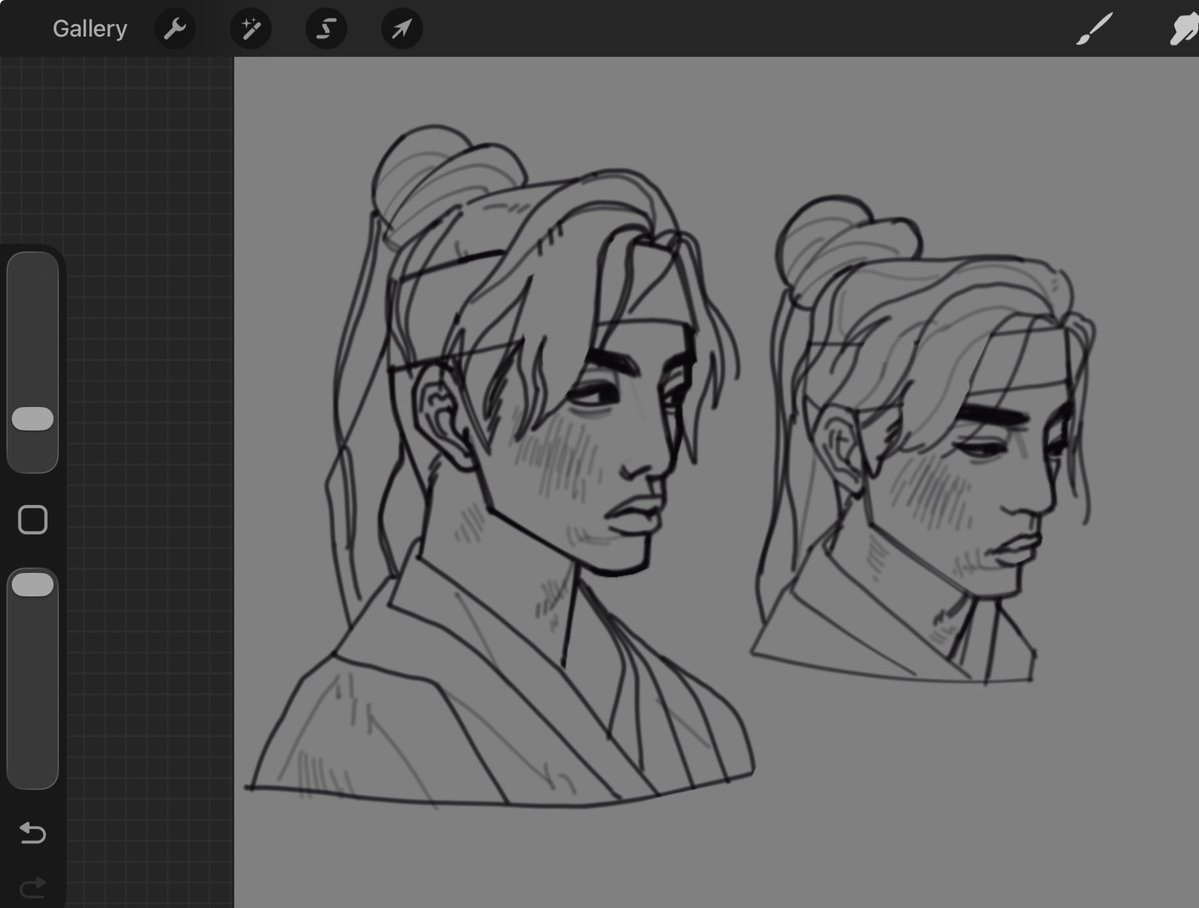Select the Brush tool
Screen dimensions: 1199x908
(1094, 29)
